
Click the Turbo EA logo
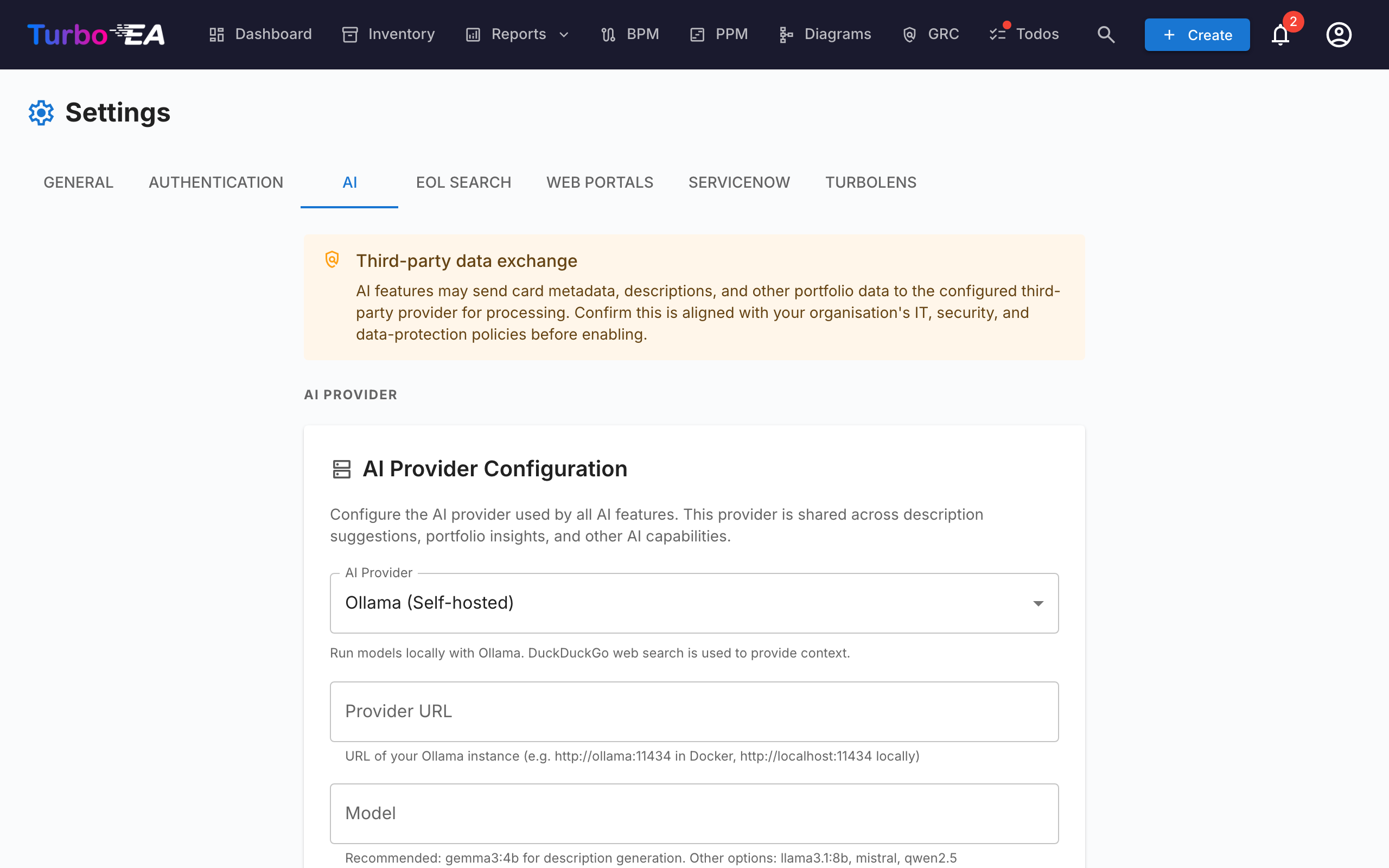click(96, 34)
